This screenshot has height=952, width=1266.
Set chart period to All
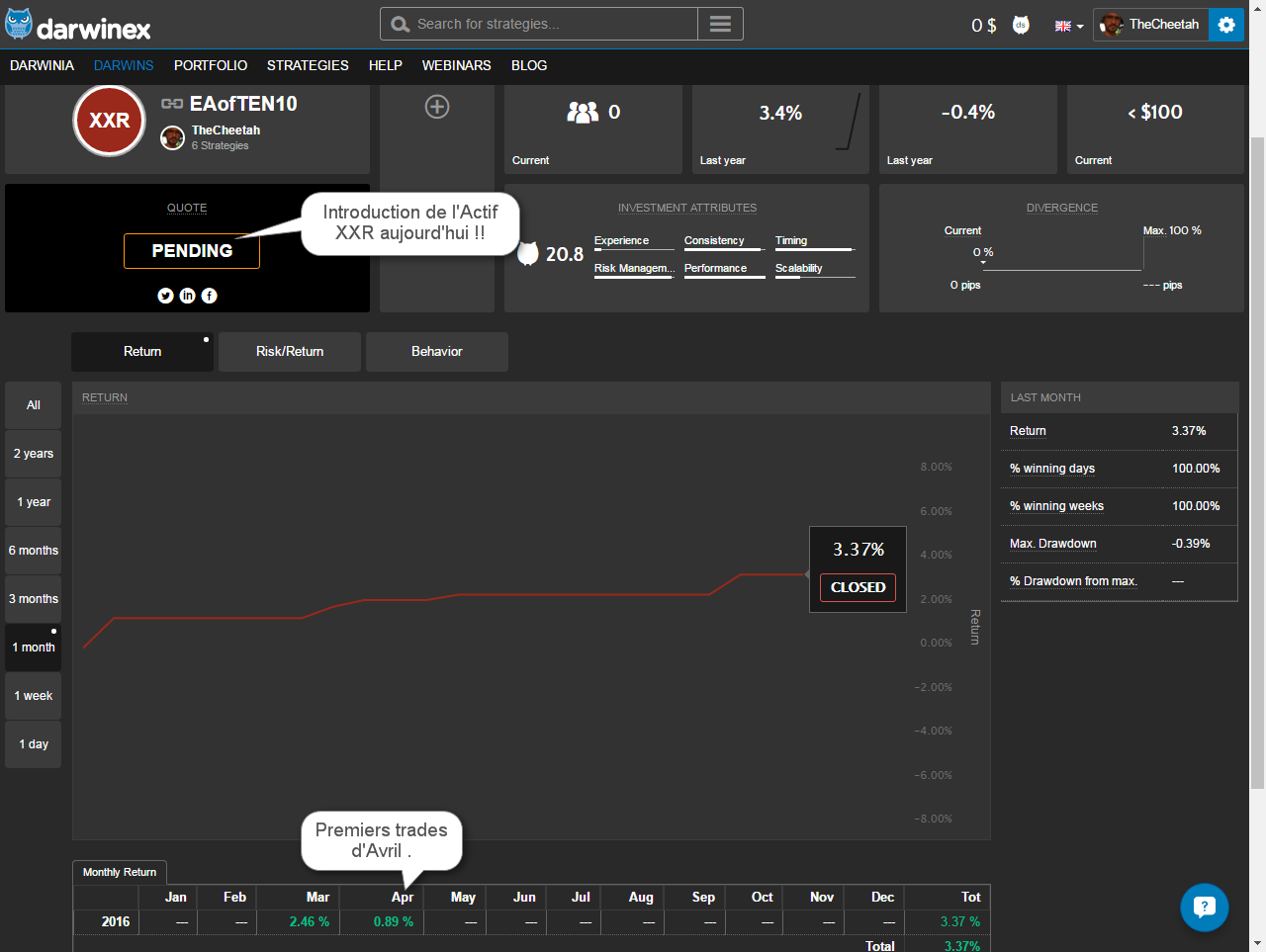click(34, 405)
